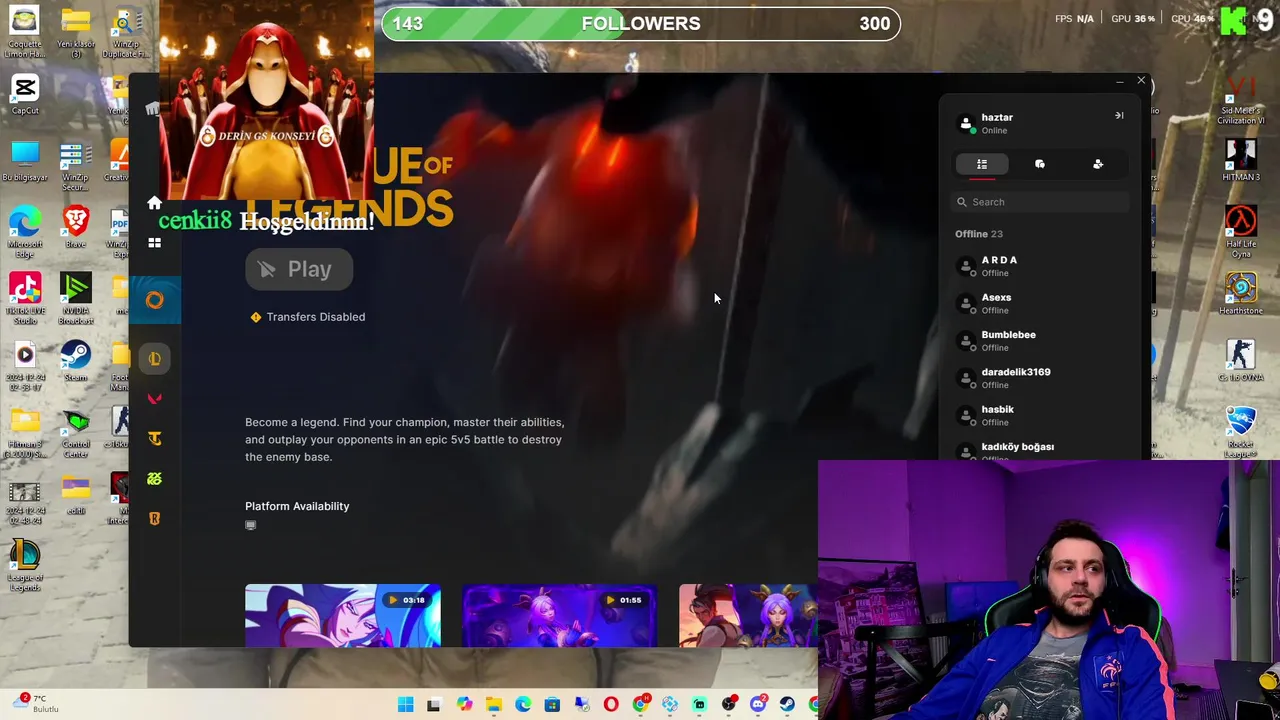Open CapCut desktop shortcut
This screenshot has width=1280, height=720.
click(x=25, y=95)
